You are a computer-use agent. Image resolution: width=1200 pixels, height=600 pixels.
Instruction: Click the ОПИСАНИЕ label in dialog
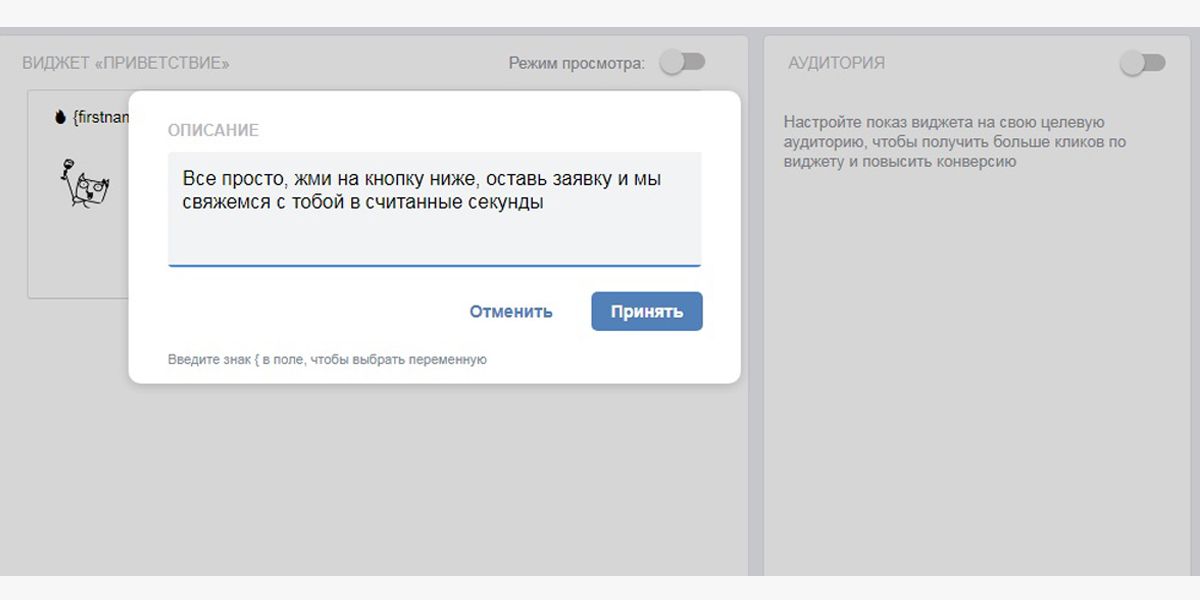click(213, 131)
